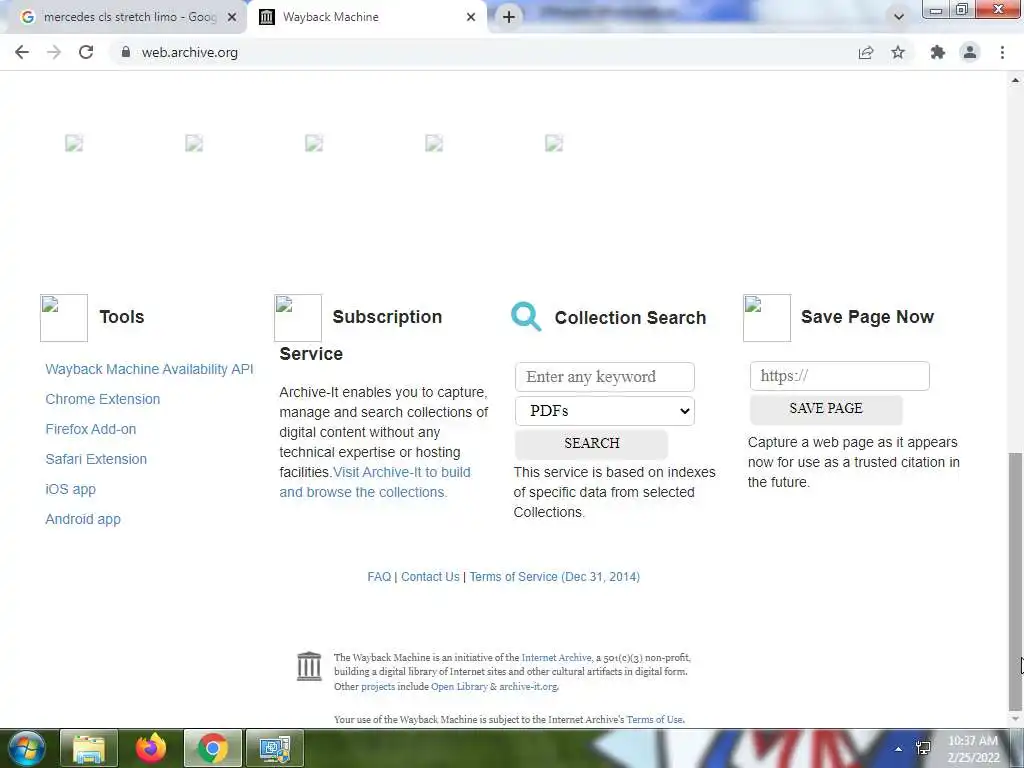The width and height of the screenshot is (1024, 768).
Task: Show hidden system tray icons
Action: (x=899, y=749)
